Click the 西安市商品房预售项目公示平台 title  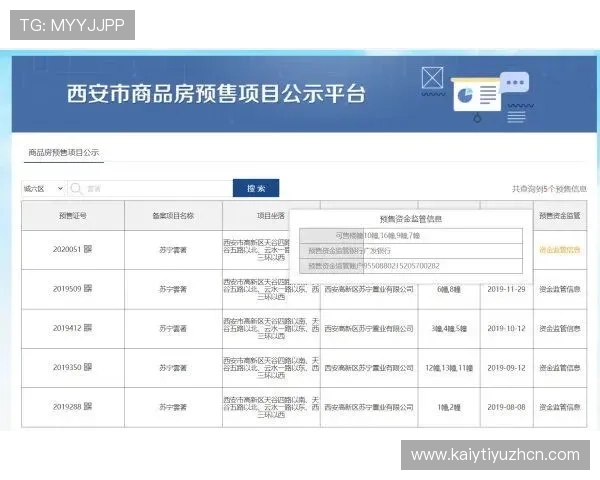(216, 94)
